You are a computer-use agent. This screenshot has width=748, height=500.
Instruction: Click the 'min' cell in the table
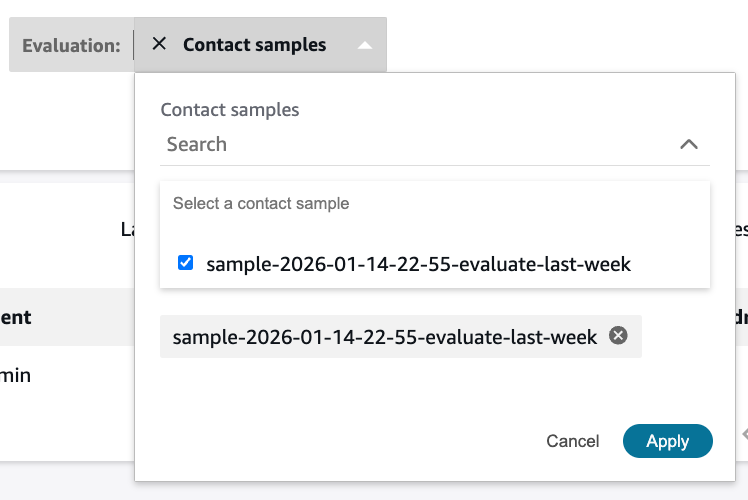(16, 376)
